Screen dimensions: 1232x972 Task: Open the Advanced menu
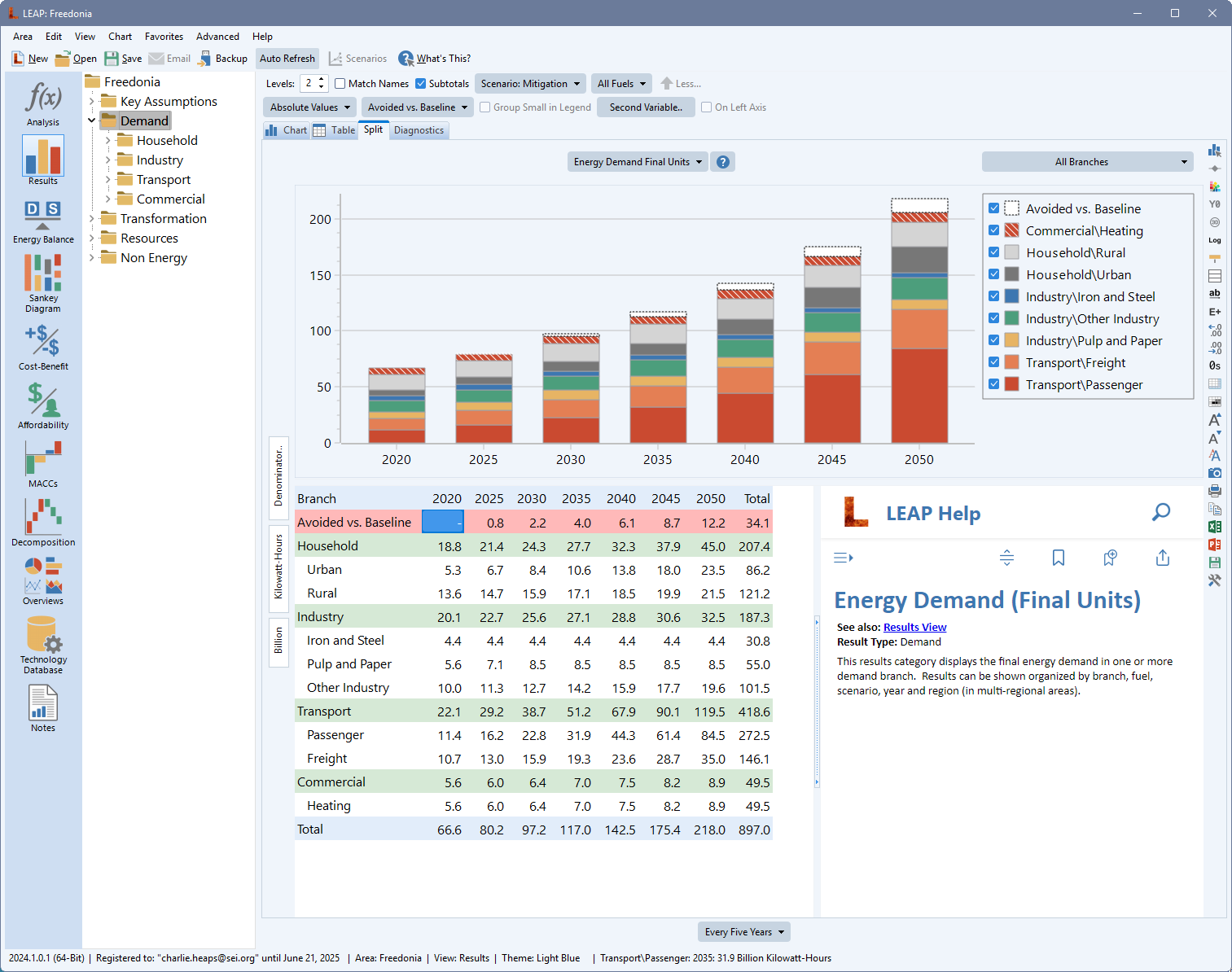tap(217, 37)
